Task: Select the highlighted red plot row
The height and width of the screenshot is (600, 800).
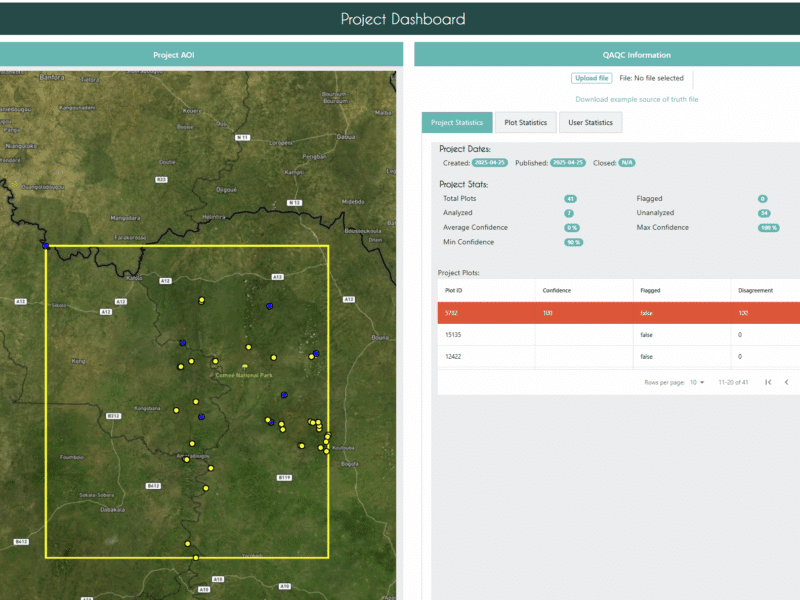Action: [618, 313]
